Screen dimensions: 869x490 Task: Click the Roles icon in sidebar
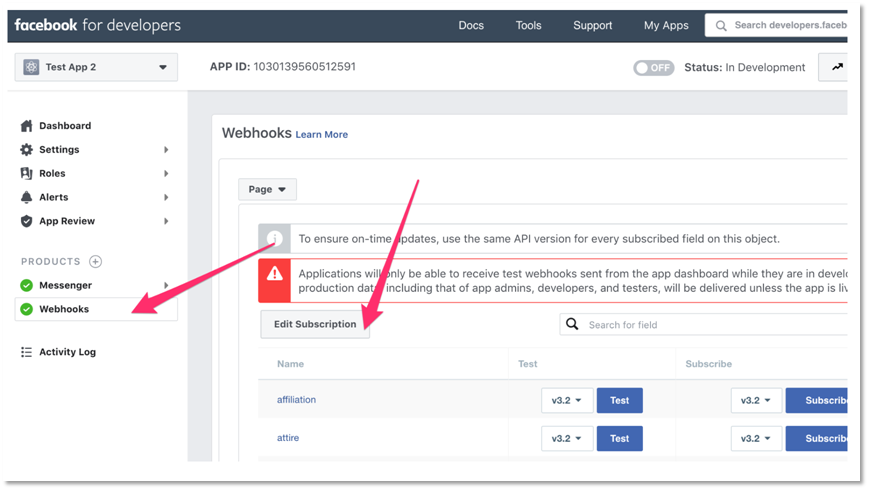click(26, 173)
